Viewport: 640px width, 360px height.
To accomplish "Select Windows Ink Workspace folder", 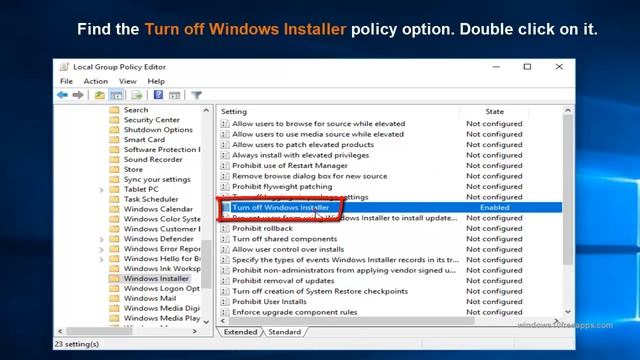I will (x=162, y=269).
